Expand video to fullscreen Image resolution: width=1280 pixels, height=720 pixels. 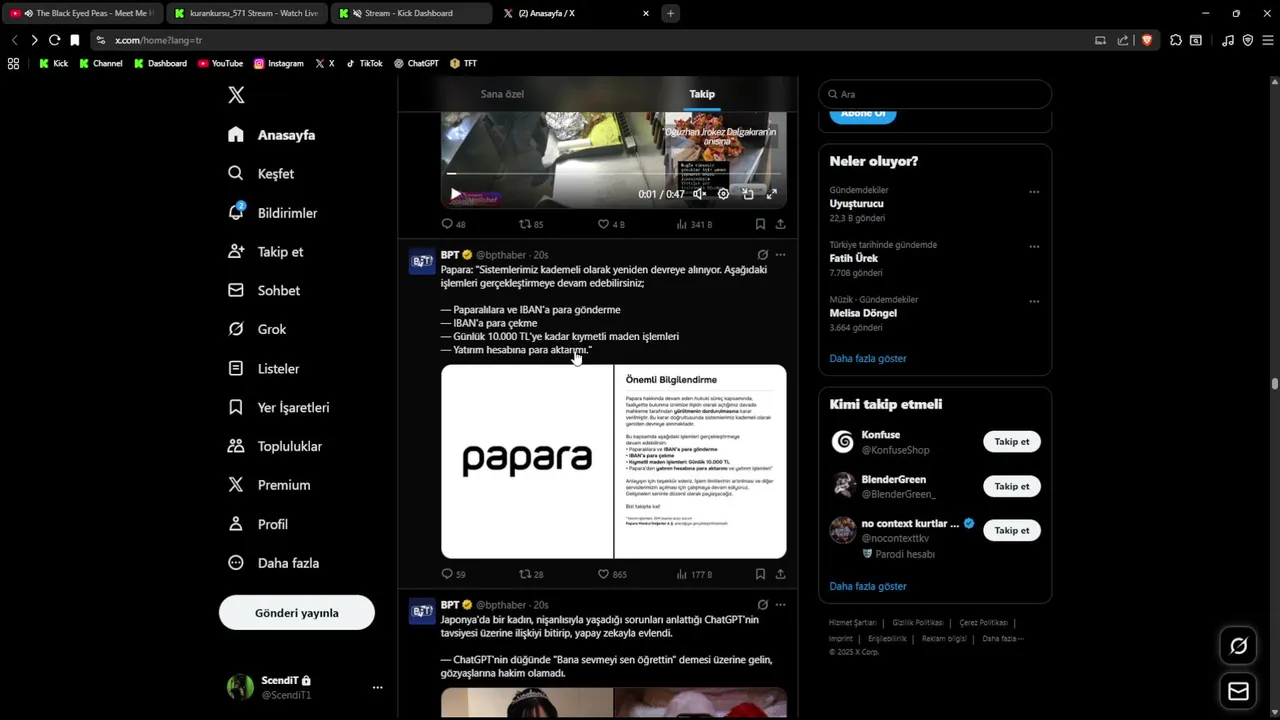point(771,194)
